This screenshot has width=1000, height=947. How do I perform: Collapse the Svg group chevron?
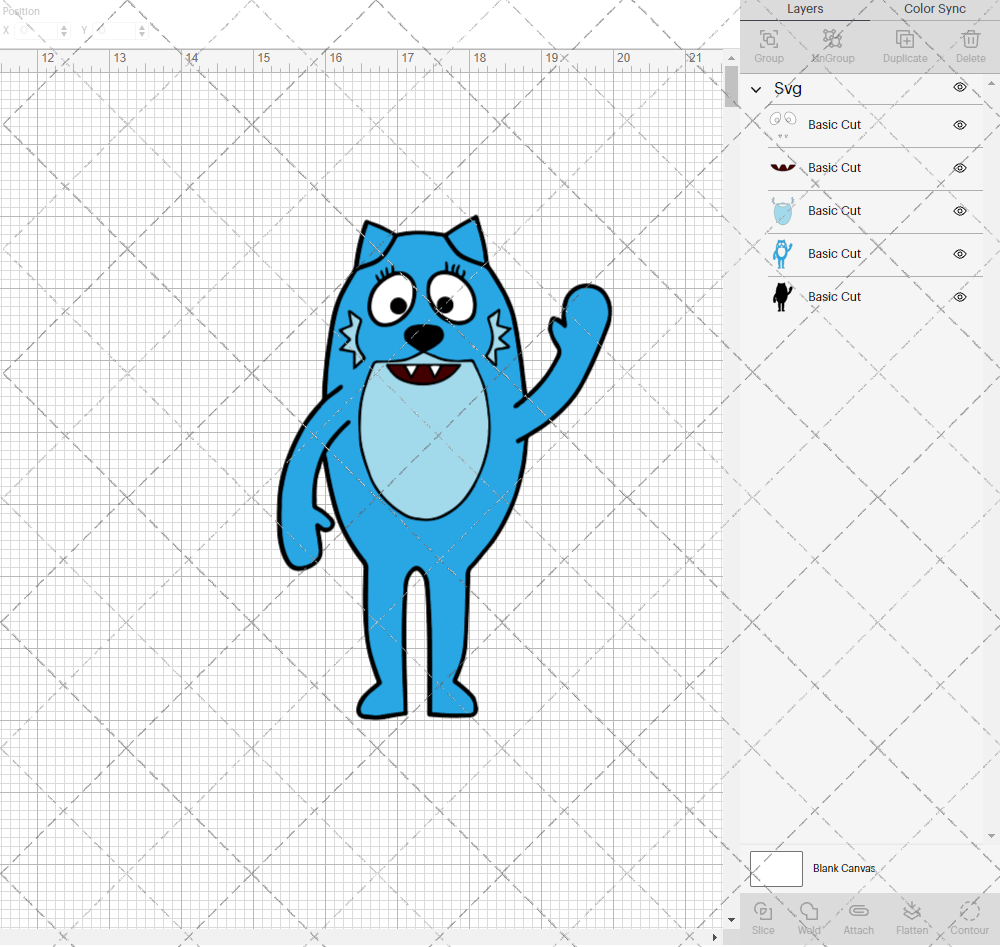[x=756, y=89]
